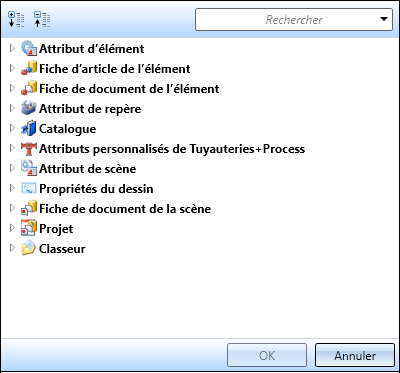400x373 pixels.
Task: Select Attributs personnalisés de Tuyauteries+Process entry
Action: (x=172, y=149)
